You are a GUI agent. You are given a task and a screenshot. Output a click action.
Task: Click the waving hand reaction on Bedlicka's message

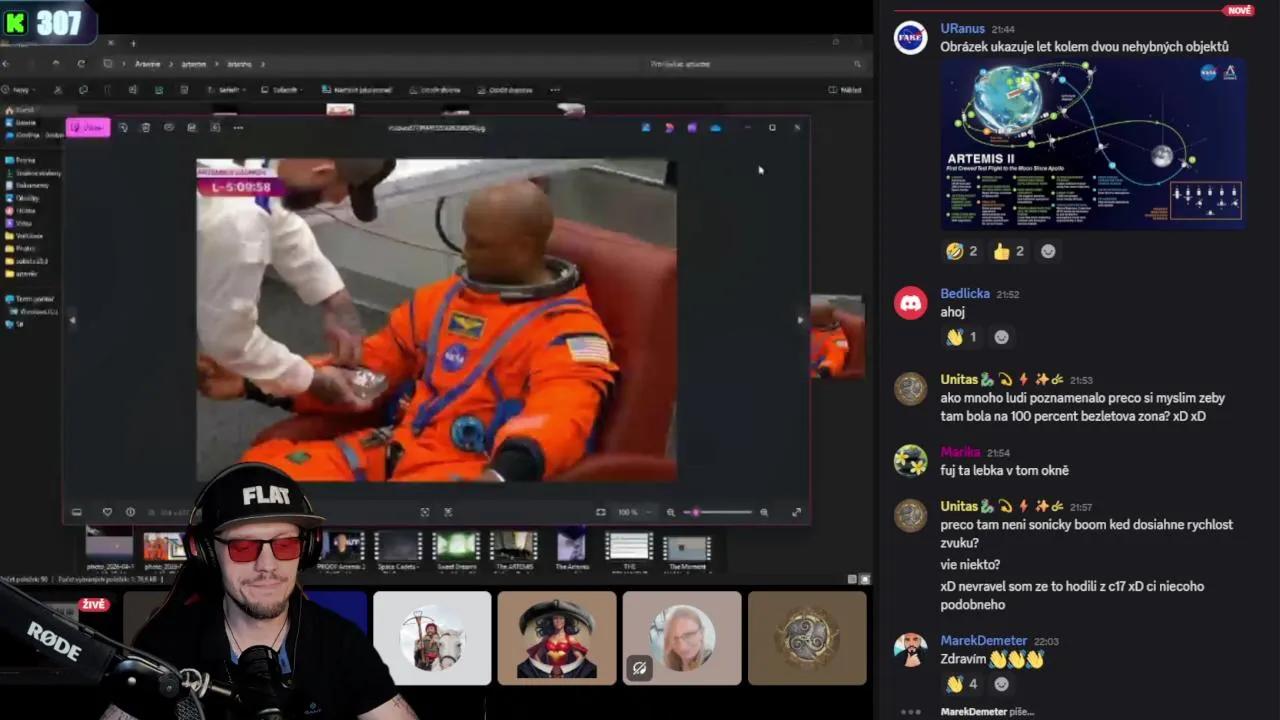coord(962,337)
